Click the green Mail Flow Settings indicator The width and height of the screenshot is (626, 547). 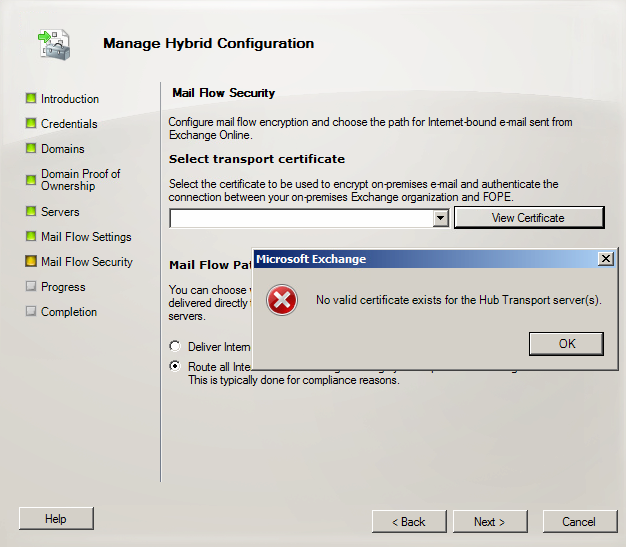[31, 236]
